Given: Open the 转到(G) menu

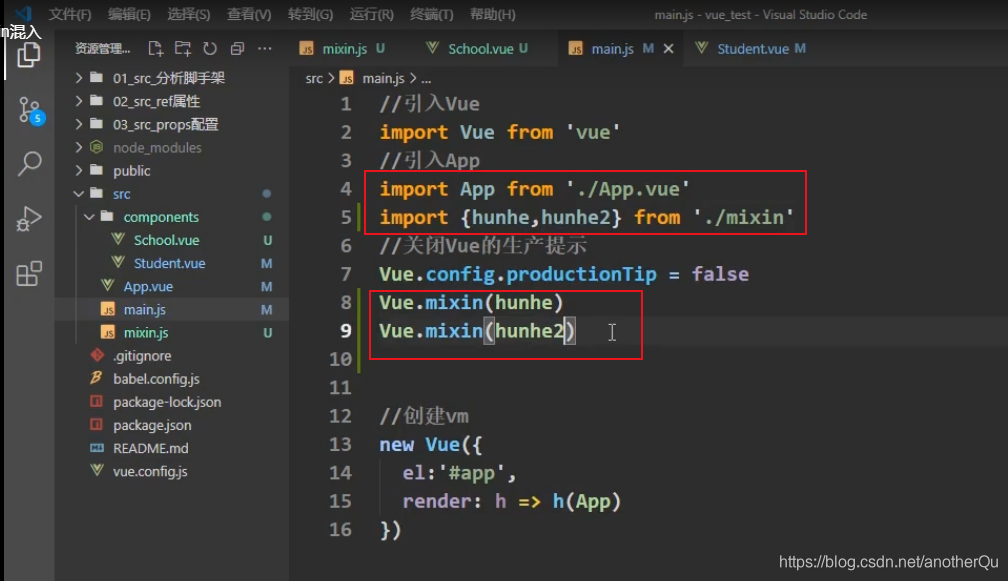Looking at the screenshot, I should [310, 14].
